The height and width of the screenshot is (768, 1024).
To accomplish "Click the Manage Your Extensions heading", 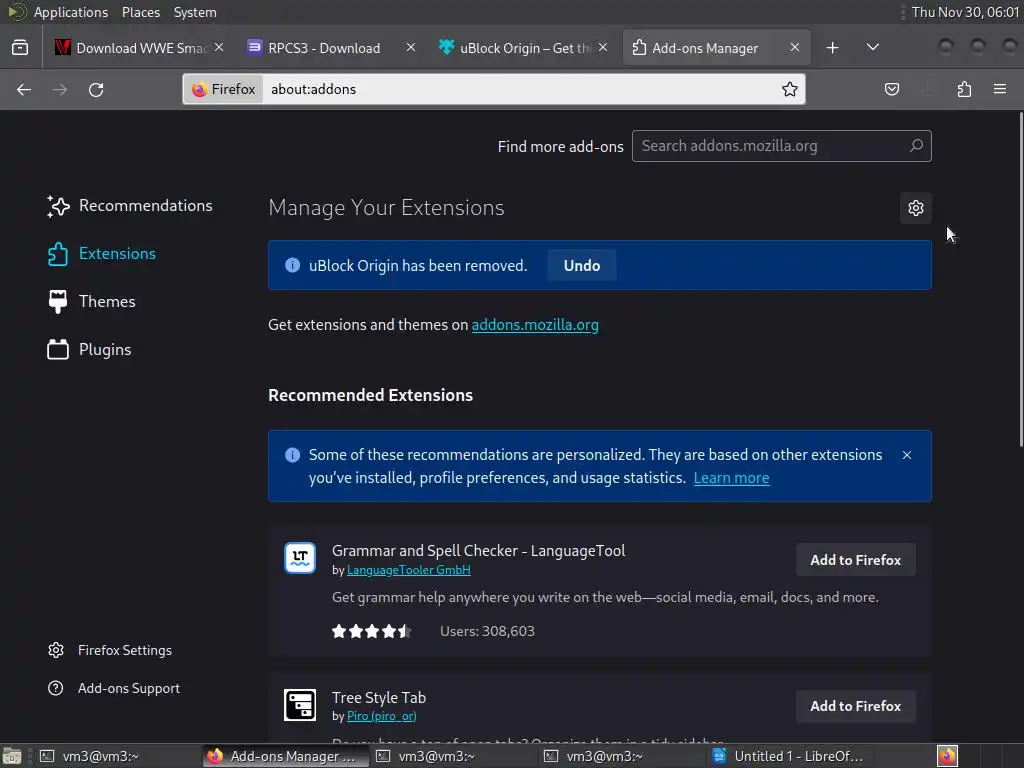I will pos(386,208).
